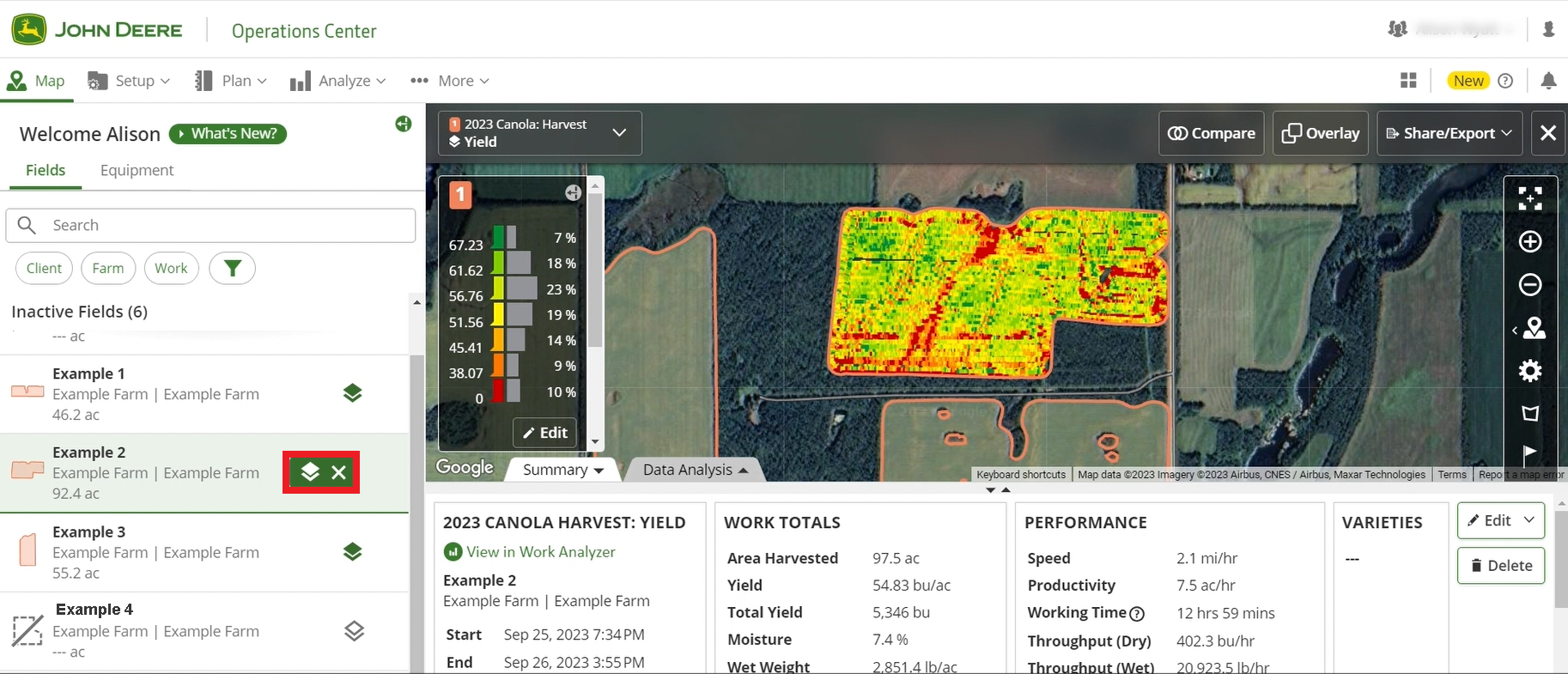Viewport: 1568px width, 674px height.
Task: Click the Google logo on the map
Action: 465,467
